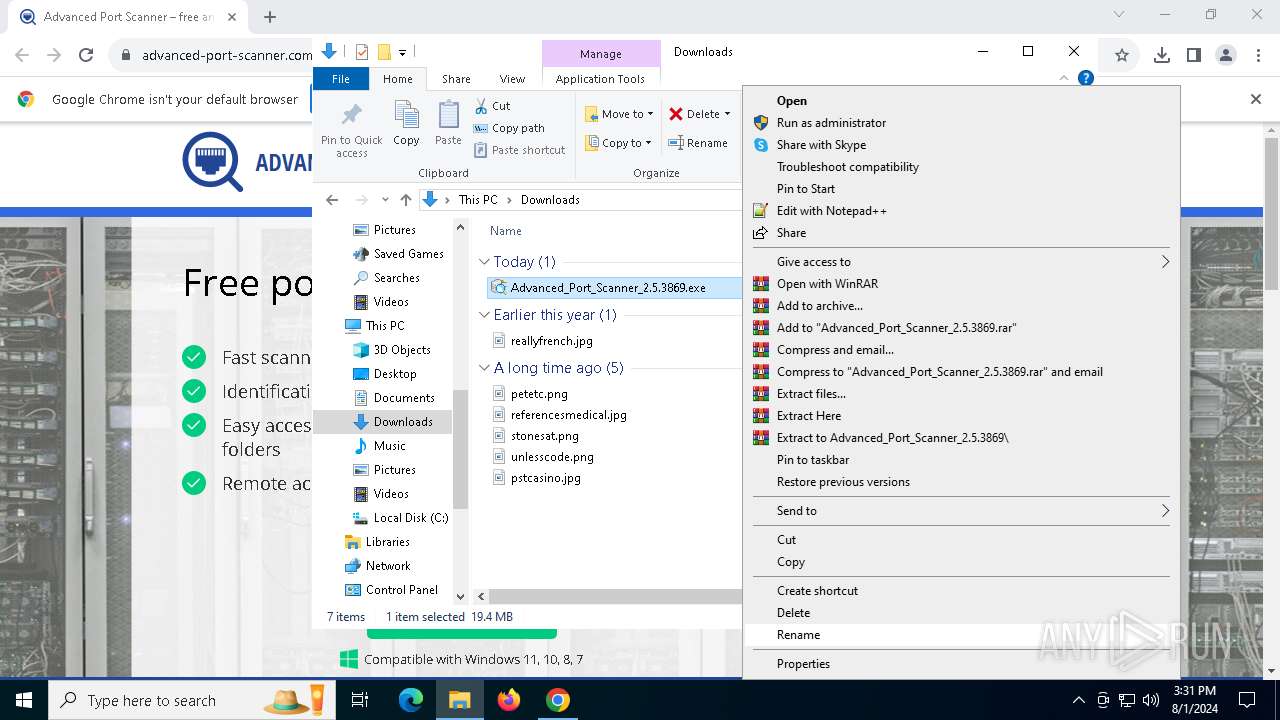1280x720 pixels.
Task: Choose Properties in context menu
Action: (961, 664)
